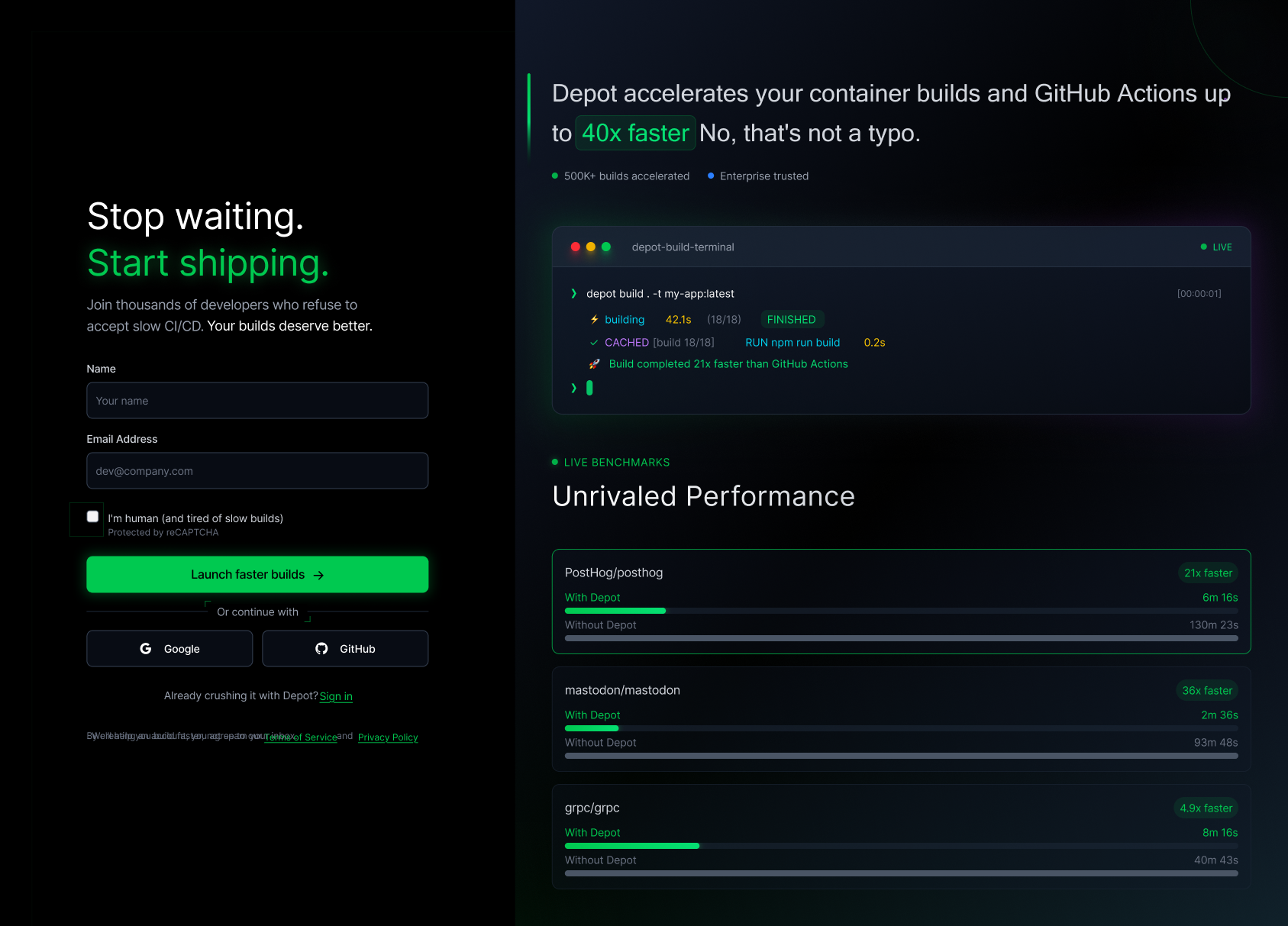Click the GitHub octocat icon
Screen dimensions: 1288x926
321,649
